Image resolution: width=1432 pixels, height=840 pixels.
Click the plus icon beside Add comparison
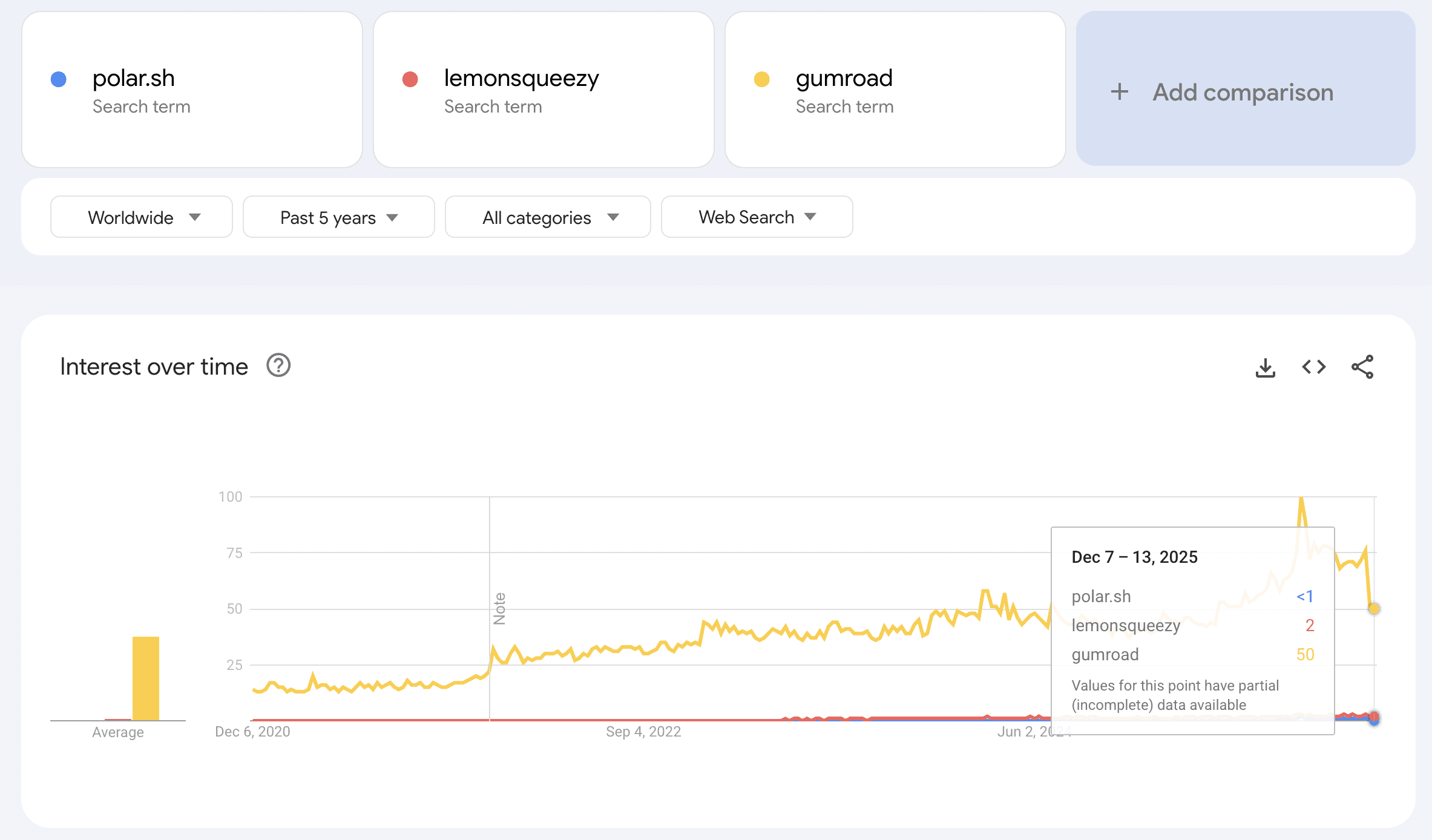tap(1118, 92)
